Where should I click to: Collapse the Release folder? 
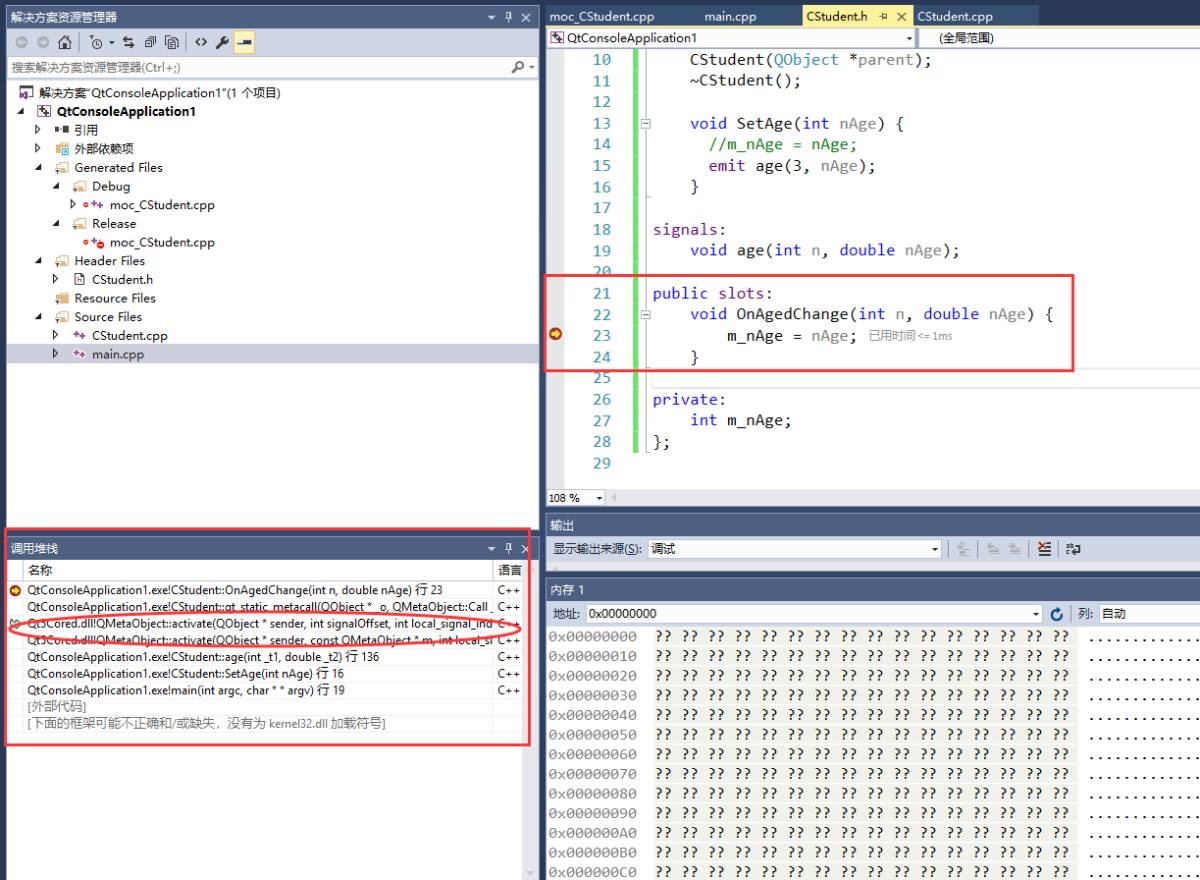[57, 224]
